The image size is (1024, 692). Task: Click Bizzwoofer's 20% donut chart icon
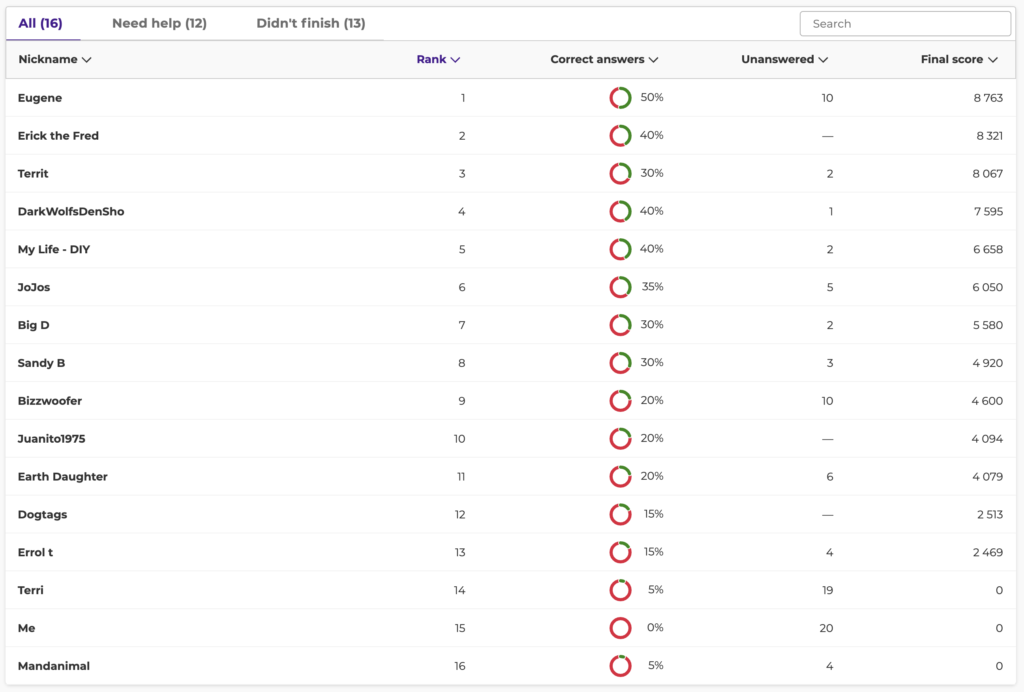coord(620,401)
